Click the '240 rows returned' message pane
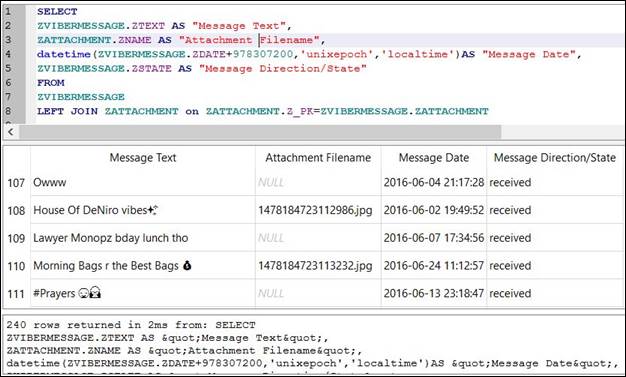Image resolution: width=626 pixels, height=377 pixels. pyautogui.click(x=313, y=344)
